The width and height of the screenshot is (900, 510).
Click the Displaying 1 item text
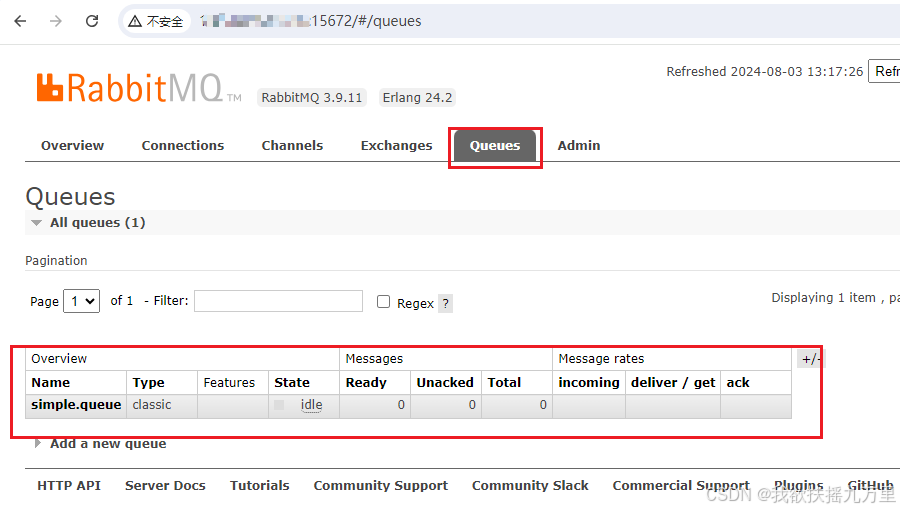point(824,298)
